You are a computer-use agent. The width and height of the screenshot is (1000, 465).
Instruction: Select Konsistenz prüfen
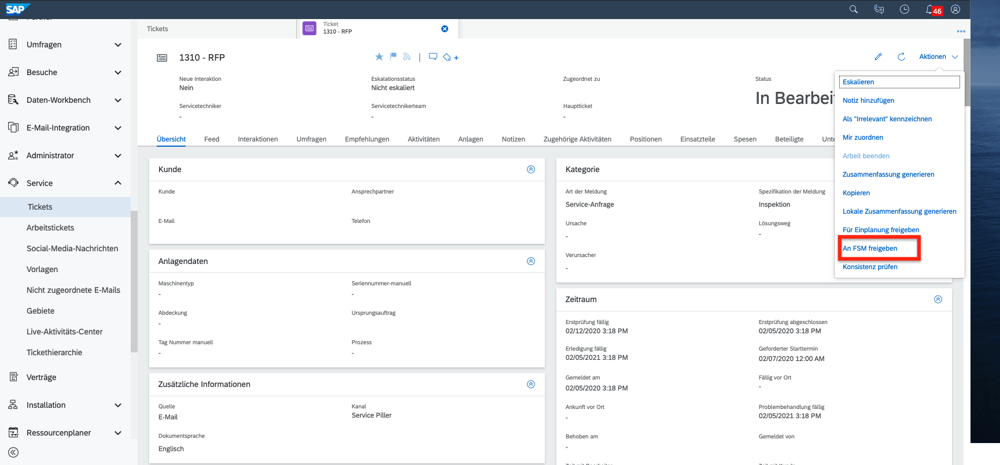870,267
